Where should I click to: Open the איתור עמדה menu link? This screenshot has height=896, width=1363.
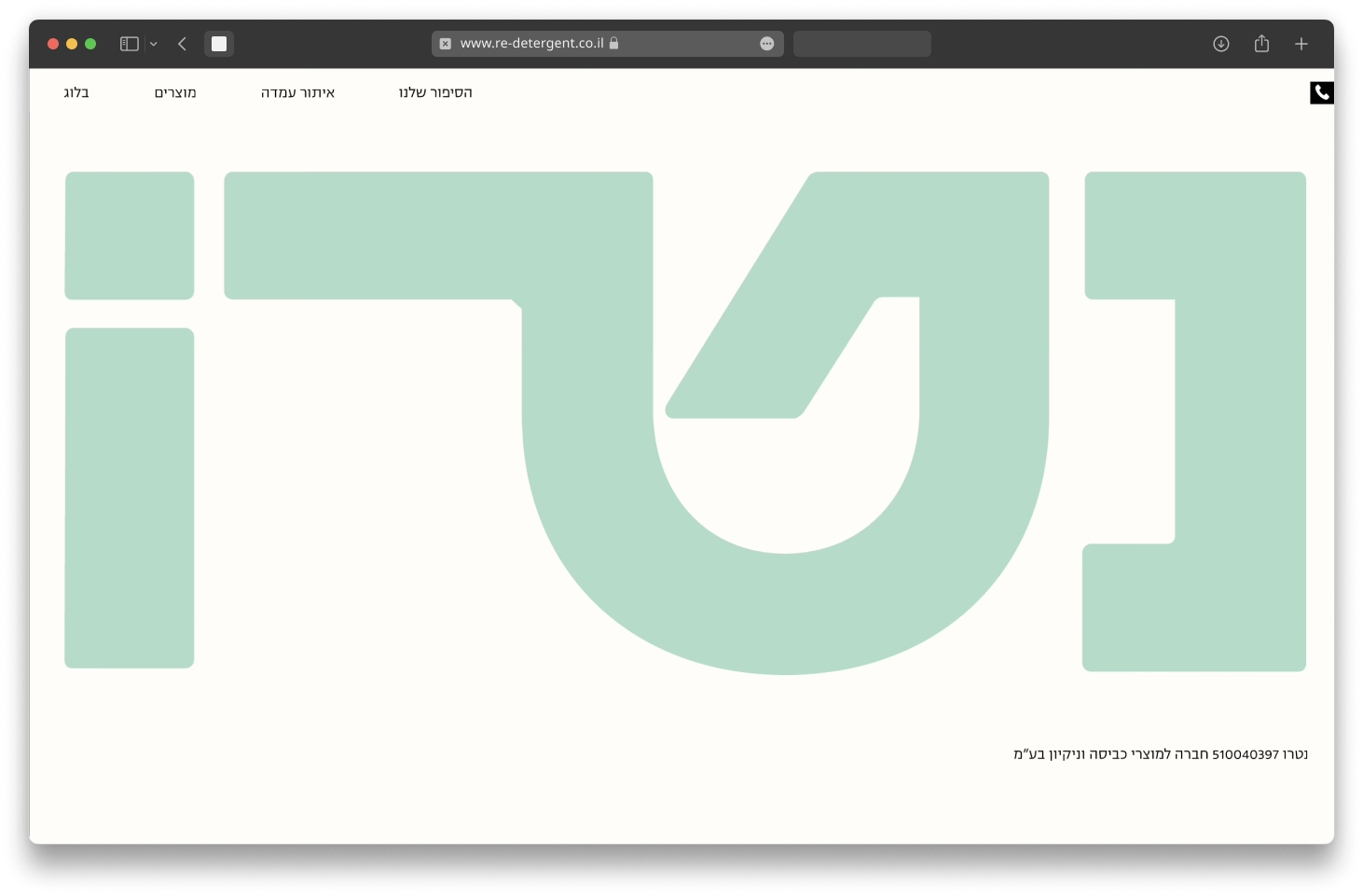[297, 92]
